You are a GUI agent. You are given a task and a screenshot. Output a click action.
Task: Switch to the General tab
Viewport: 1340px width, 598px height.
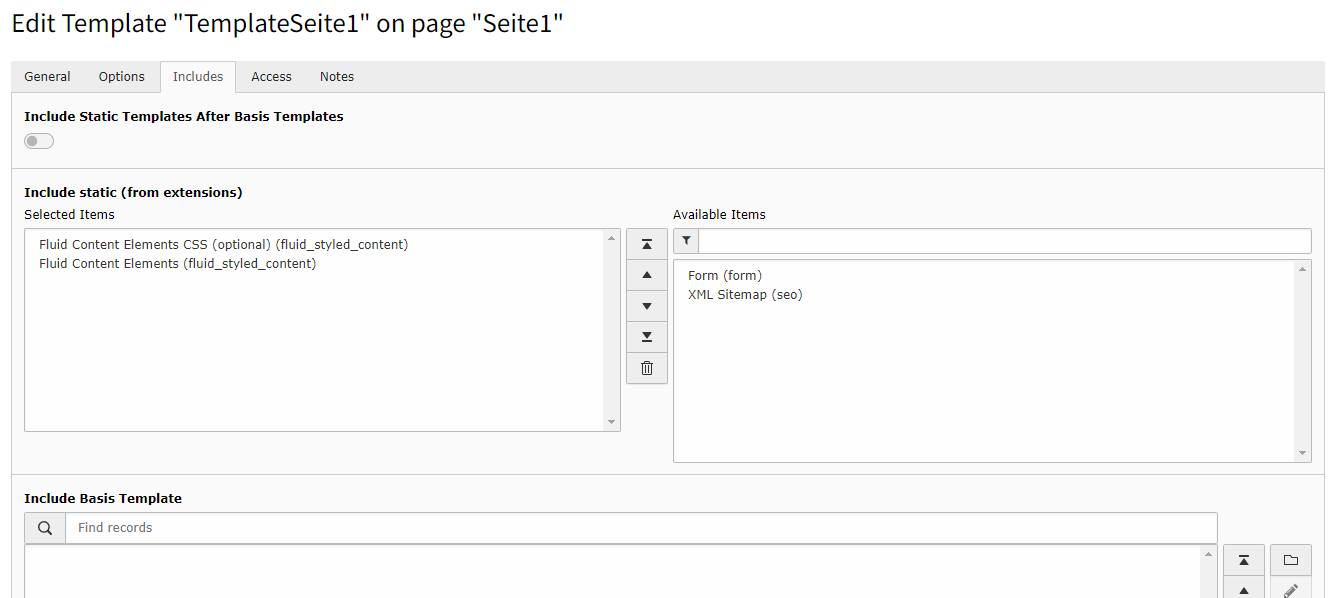point(48,77)
